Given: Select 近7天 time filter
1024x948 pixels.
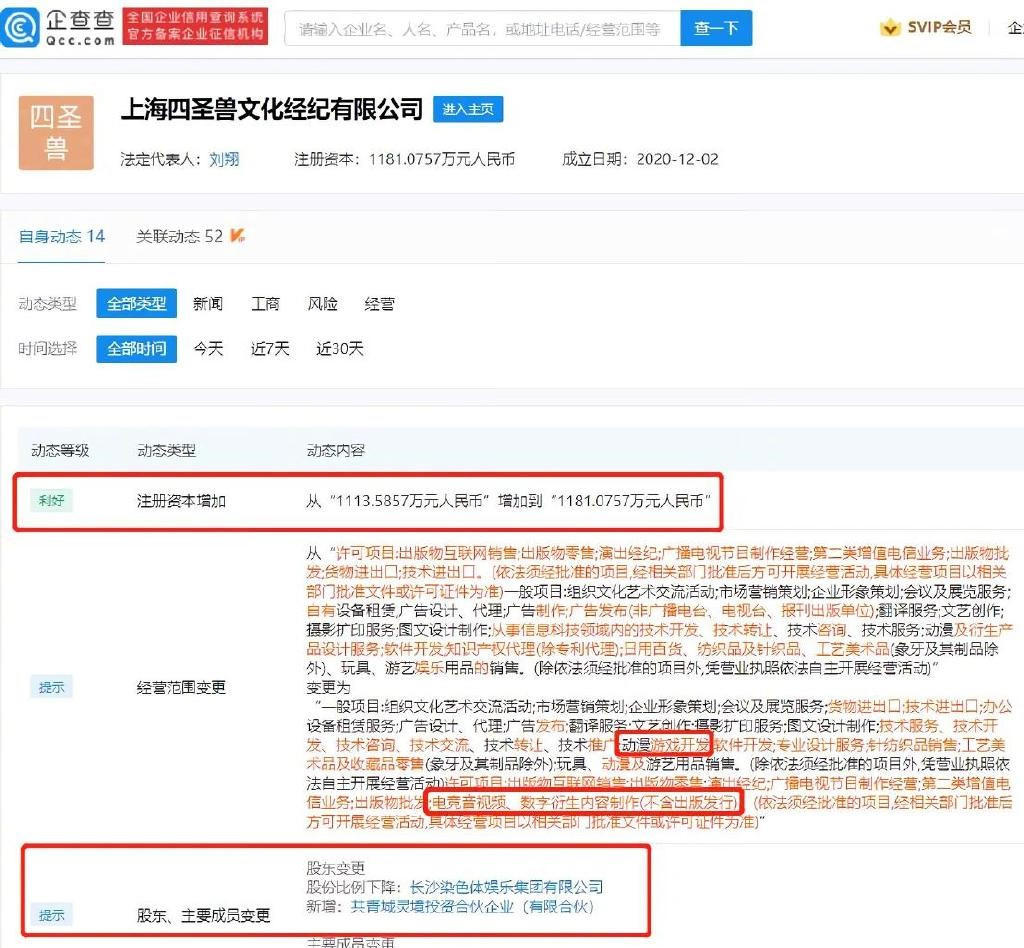Looking at the screenshot, I should point(270,349).
